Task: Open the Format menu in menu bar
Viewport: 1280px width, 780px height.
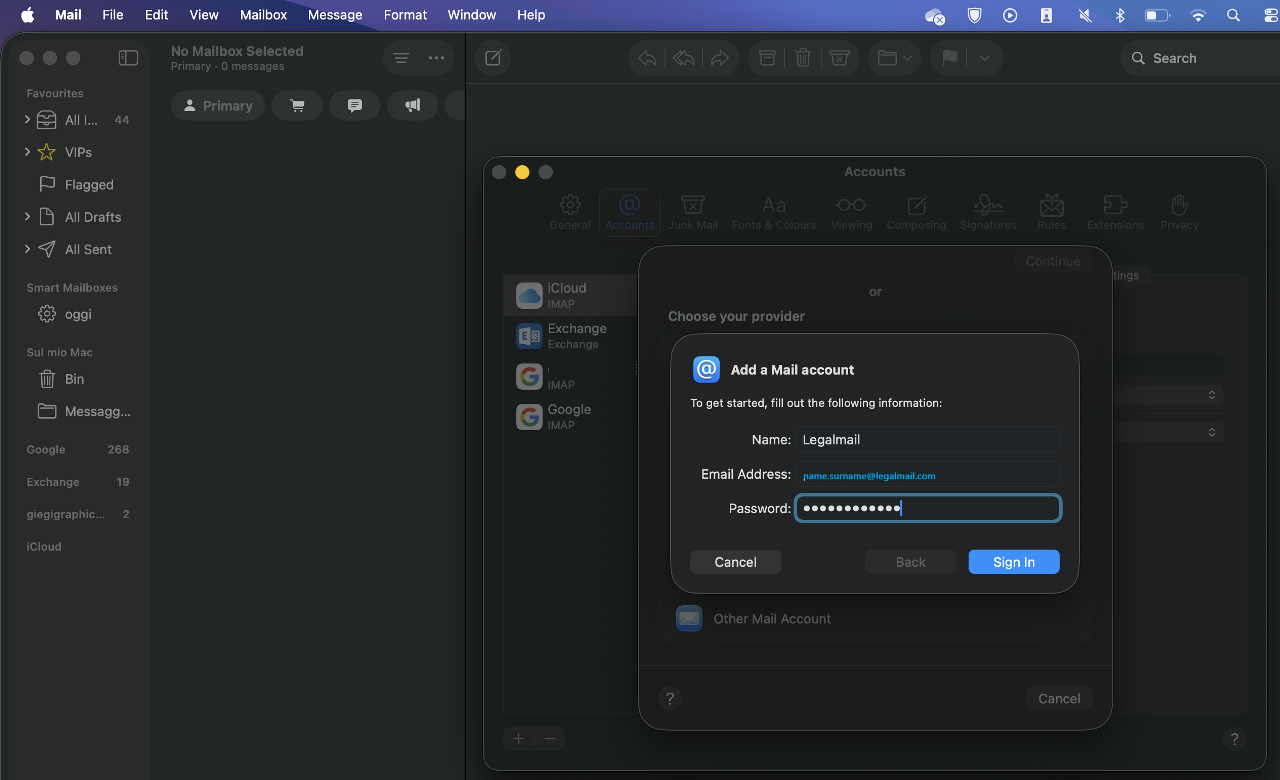Action: pyautogui.click(x=405, y=15)
